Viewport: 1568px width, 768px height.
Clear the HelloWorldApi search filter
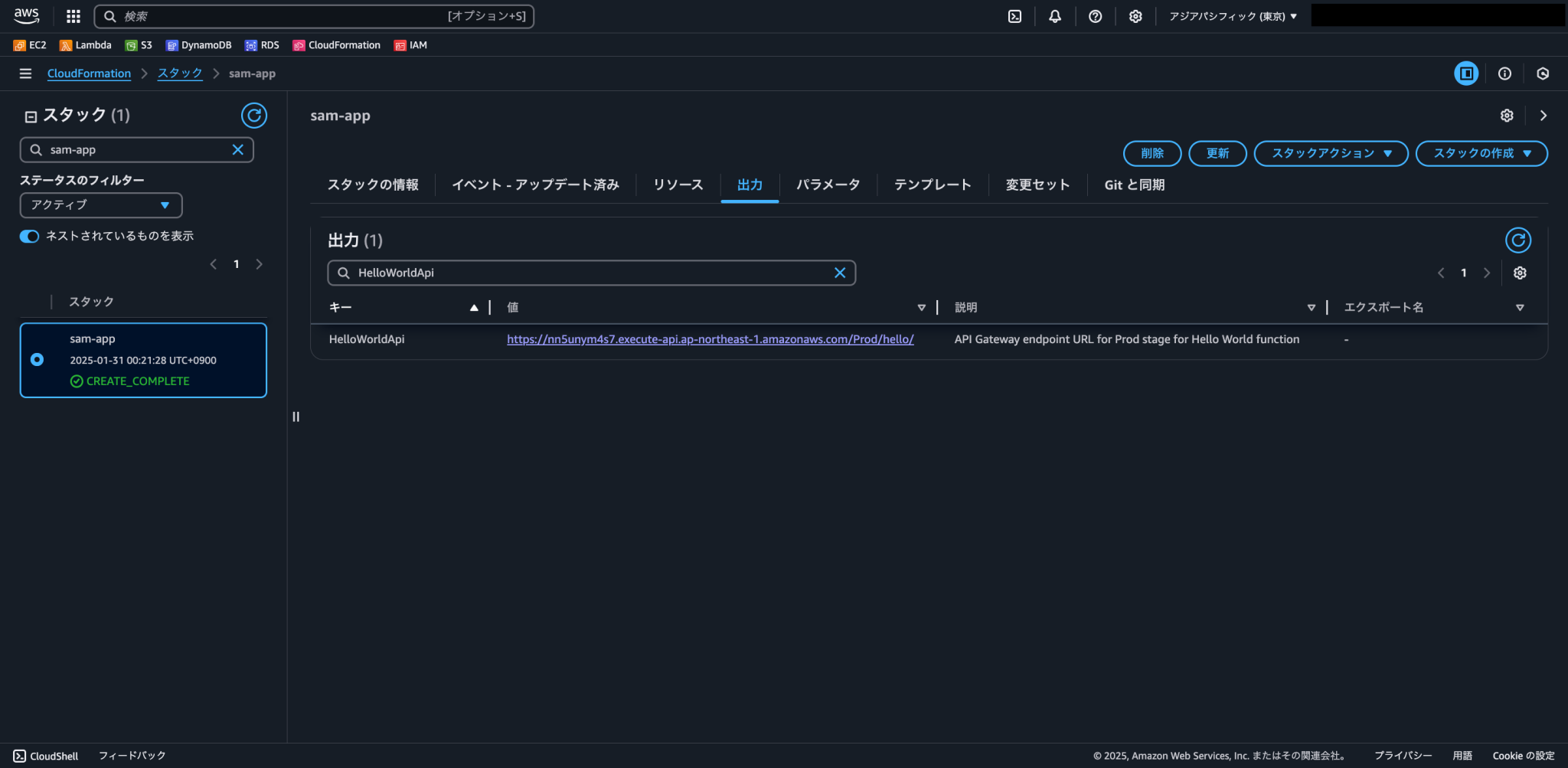[840, 273]
